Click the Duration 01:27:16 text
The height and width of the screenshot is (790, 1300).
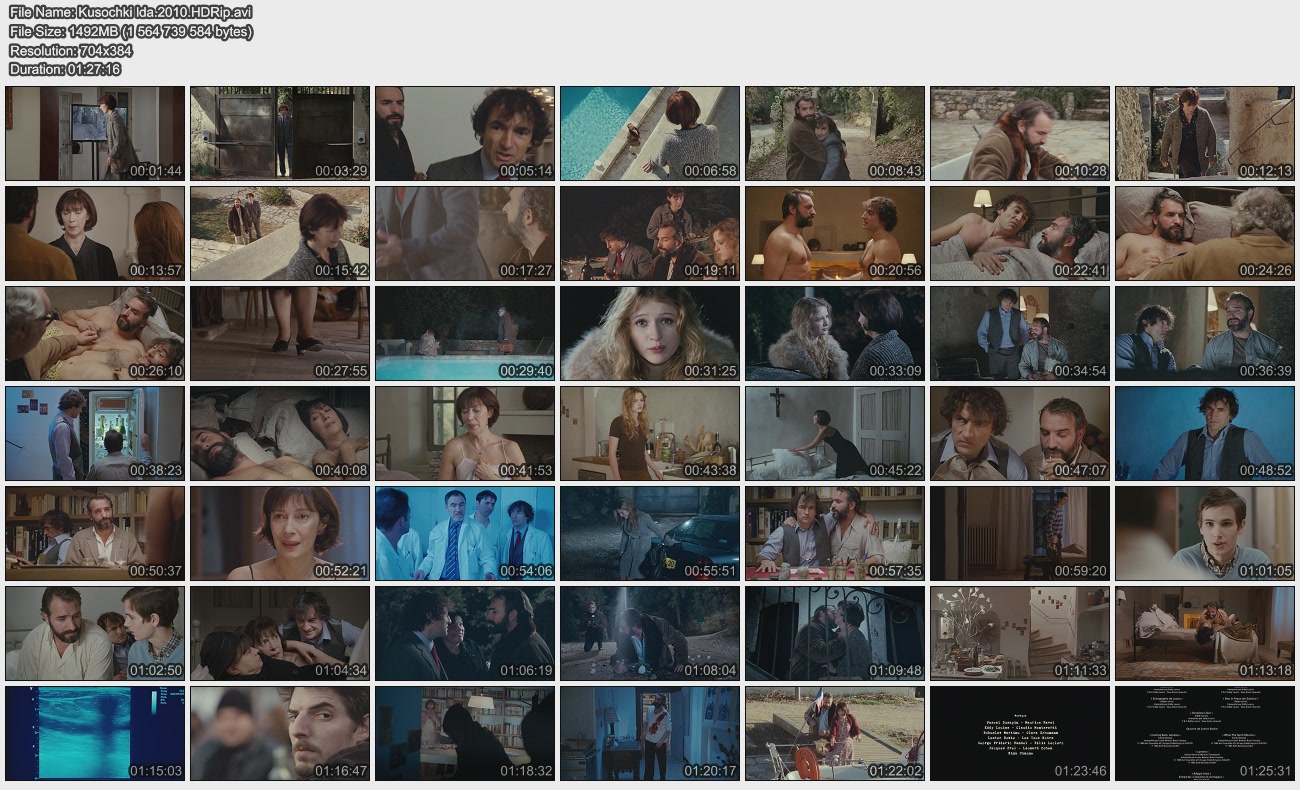[65, 69]
